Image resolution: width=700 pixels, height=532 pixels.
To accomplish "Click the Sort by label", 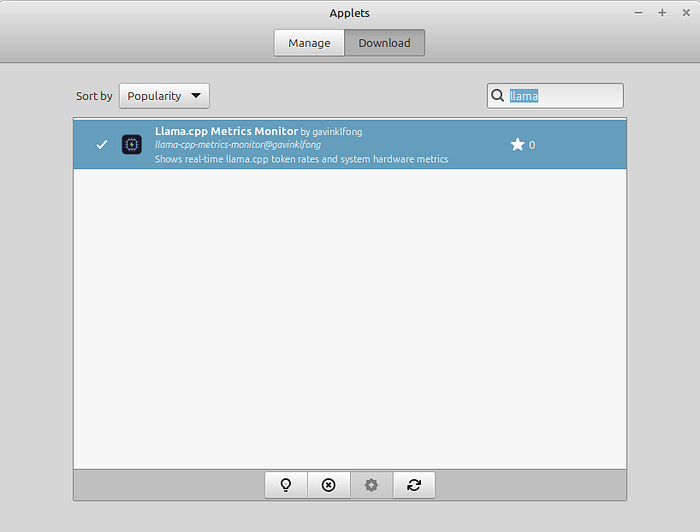I will pos(94,96).
